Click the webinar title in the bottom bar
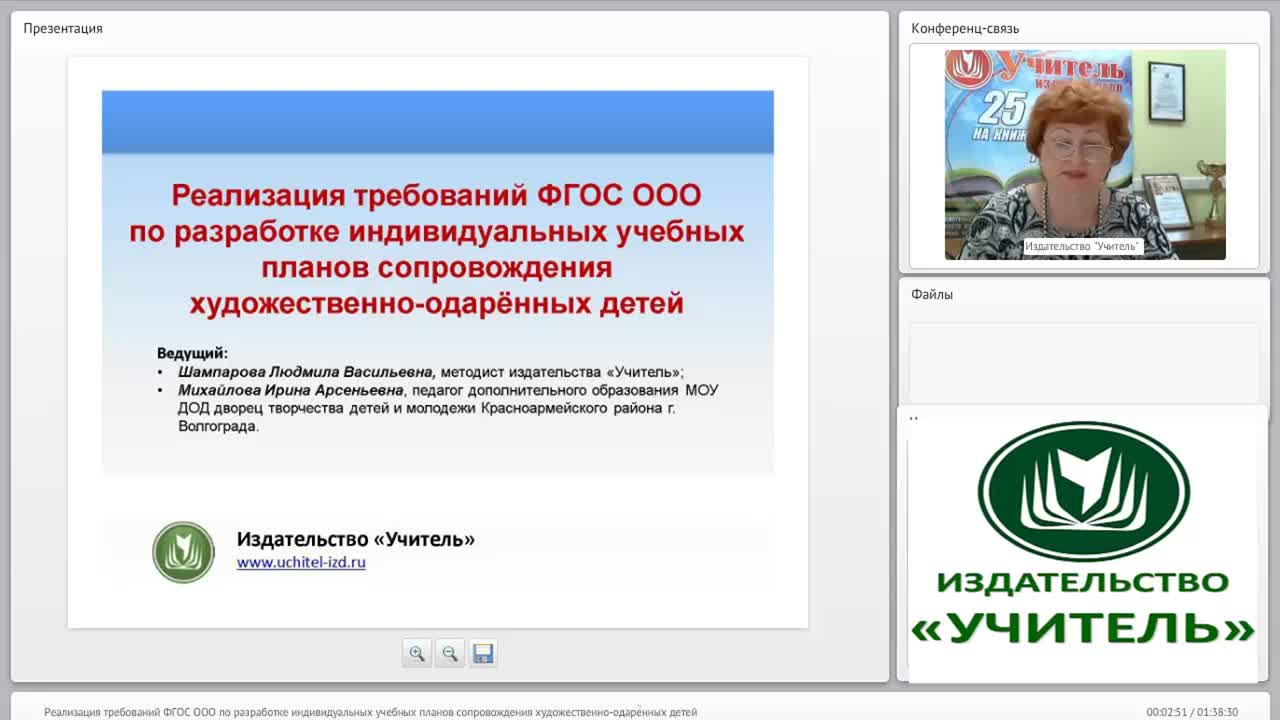1280x720 pixels. coord(370,712)
